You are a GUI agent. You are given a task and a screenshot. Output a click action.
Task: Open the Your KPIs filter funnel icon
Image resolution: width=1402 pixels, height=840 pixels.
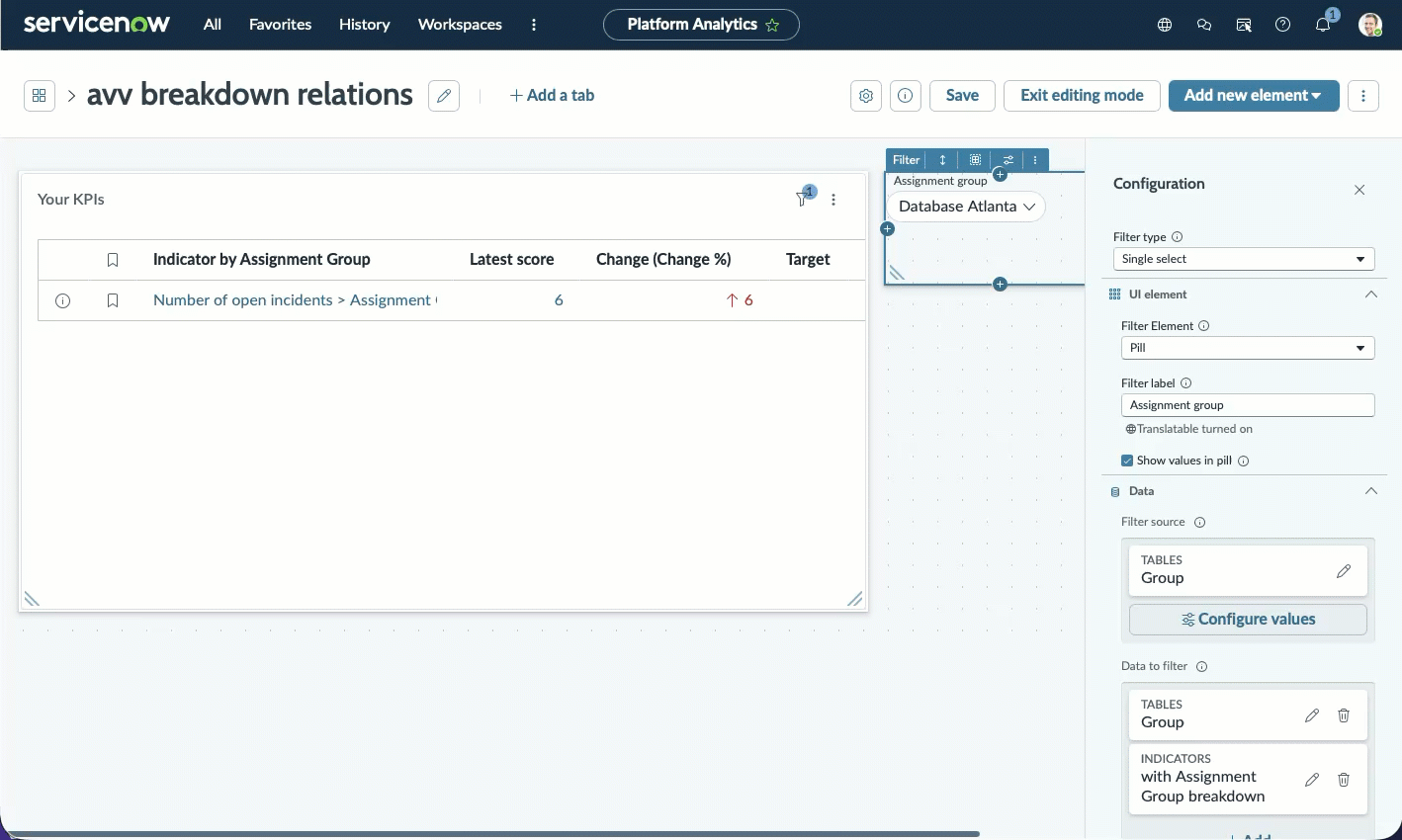(802, 200)
